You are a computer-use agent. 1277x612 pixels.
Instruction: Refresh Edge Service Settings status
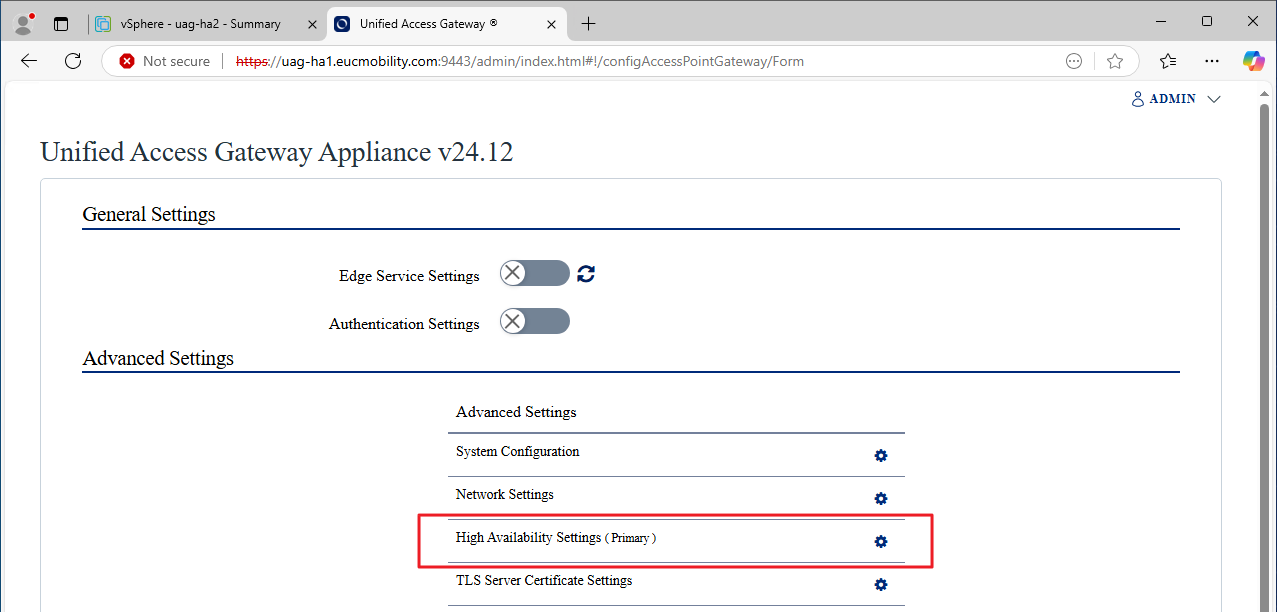pos(585,273)
